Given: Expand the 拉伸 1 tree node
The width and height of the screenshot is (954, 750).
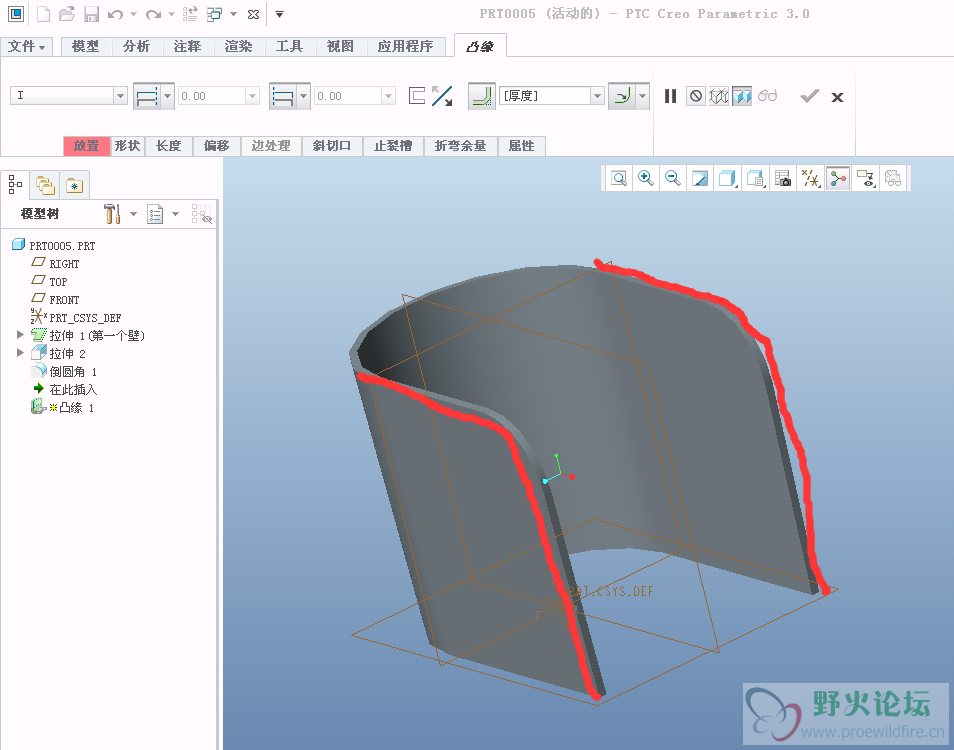Looking at the screenshot, I should point(20,335).
